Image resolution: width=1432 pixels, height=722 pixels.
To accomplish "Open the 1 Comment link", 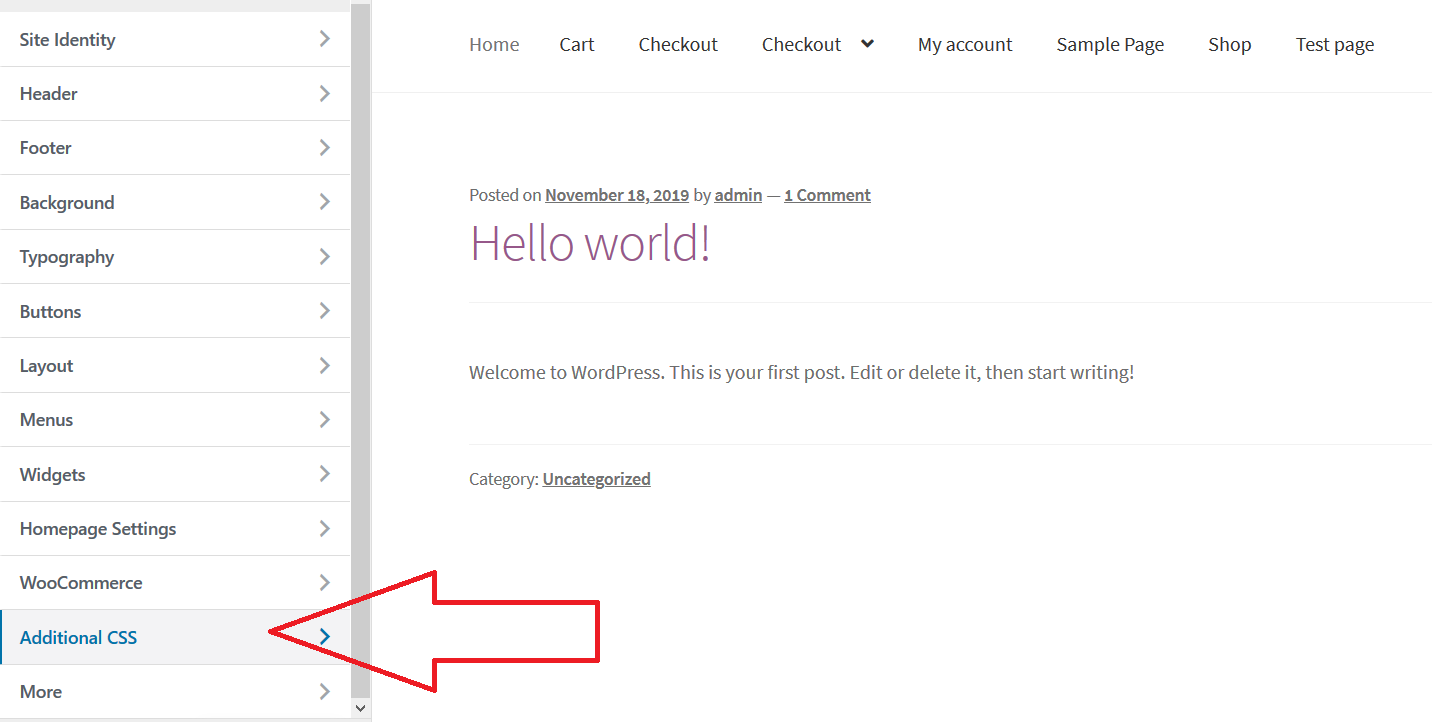I will pos(827,195).
